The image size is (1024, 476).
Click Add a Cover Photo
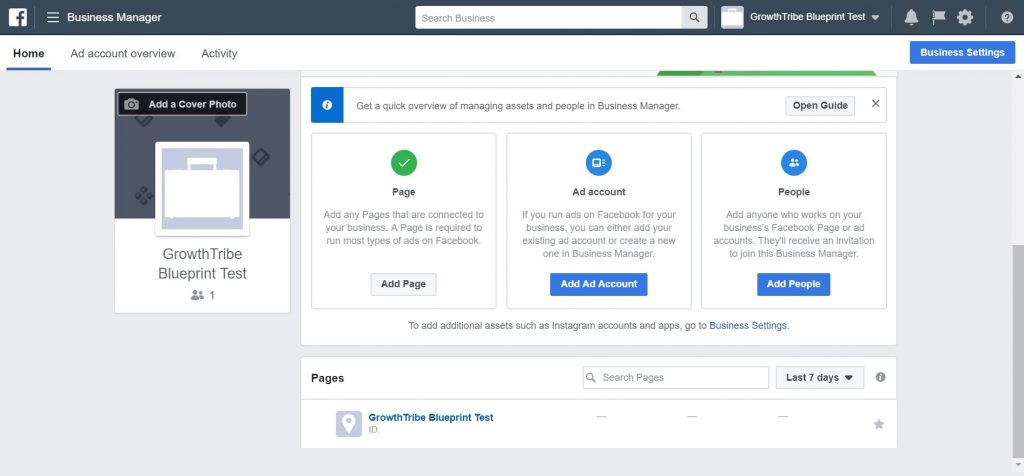point(182,104)
